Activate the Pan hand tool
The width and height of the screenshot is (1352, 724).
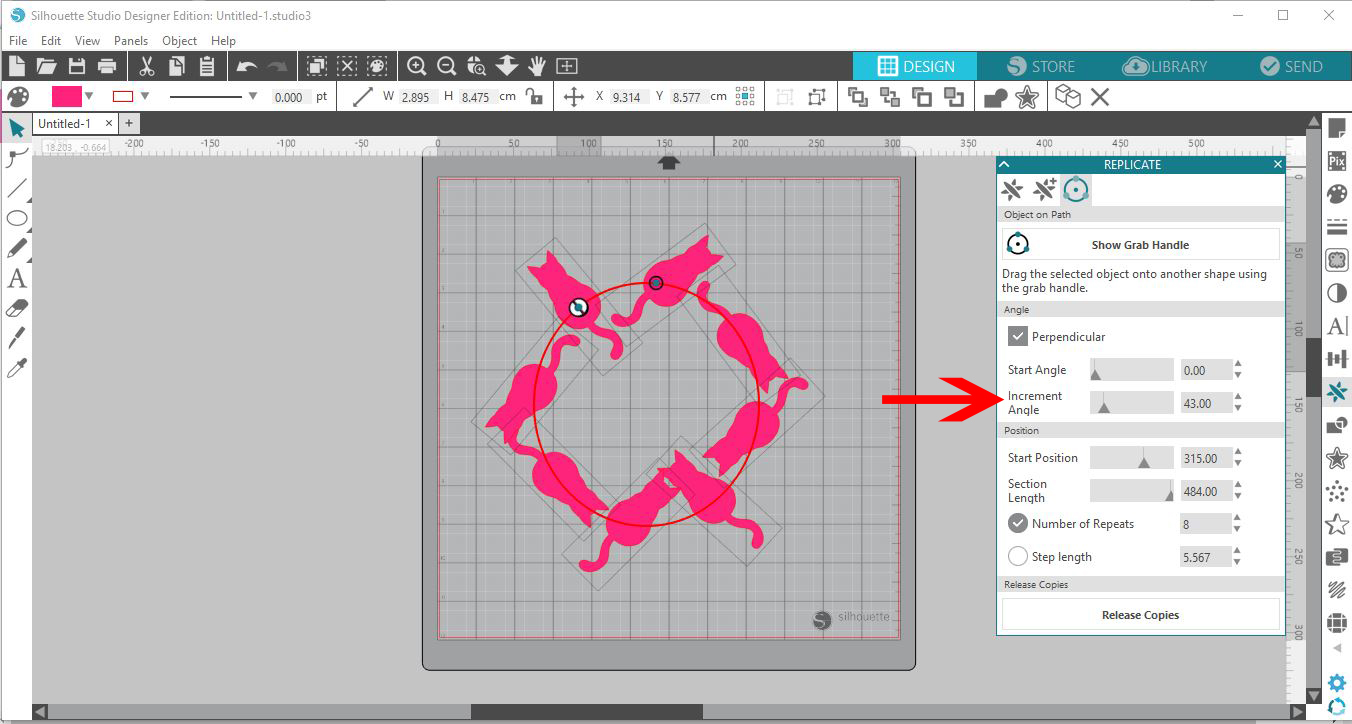[537, 66]
